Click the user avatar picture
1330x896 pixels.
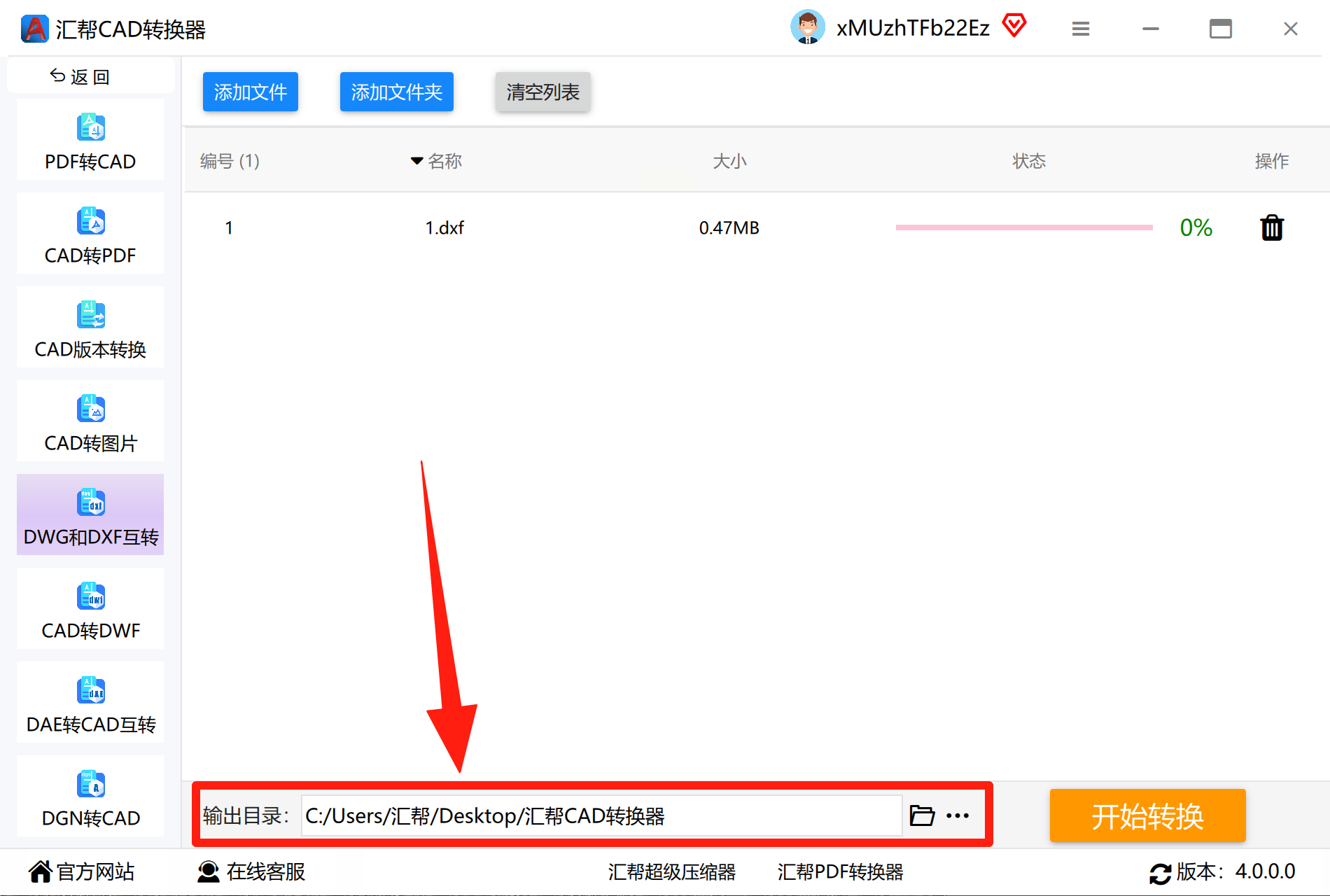[808, 27]
